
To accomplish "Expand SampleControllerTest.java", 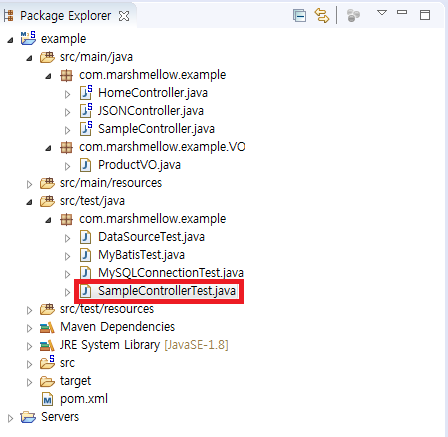I will [67, 292].
